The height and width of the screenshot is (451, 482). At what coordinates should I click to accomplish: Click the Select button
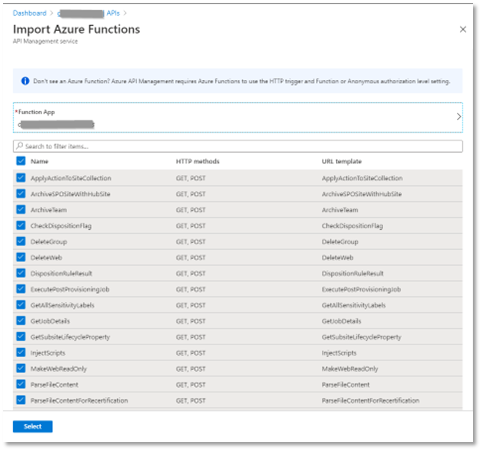coord(33,426)
